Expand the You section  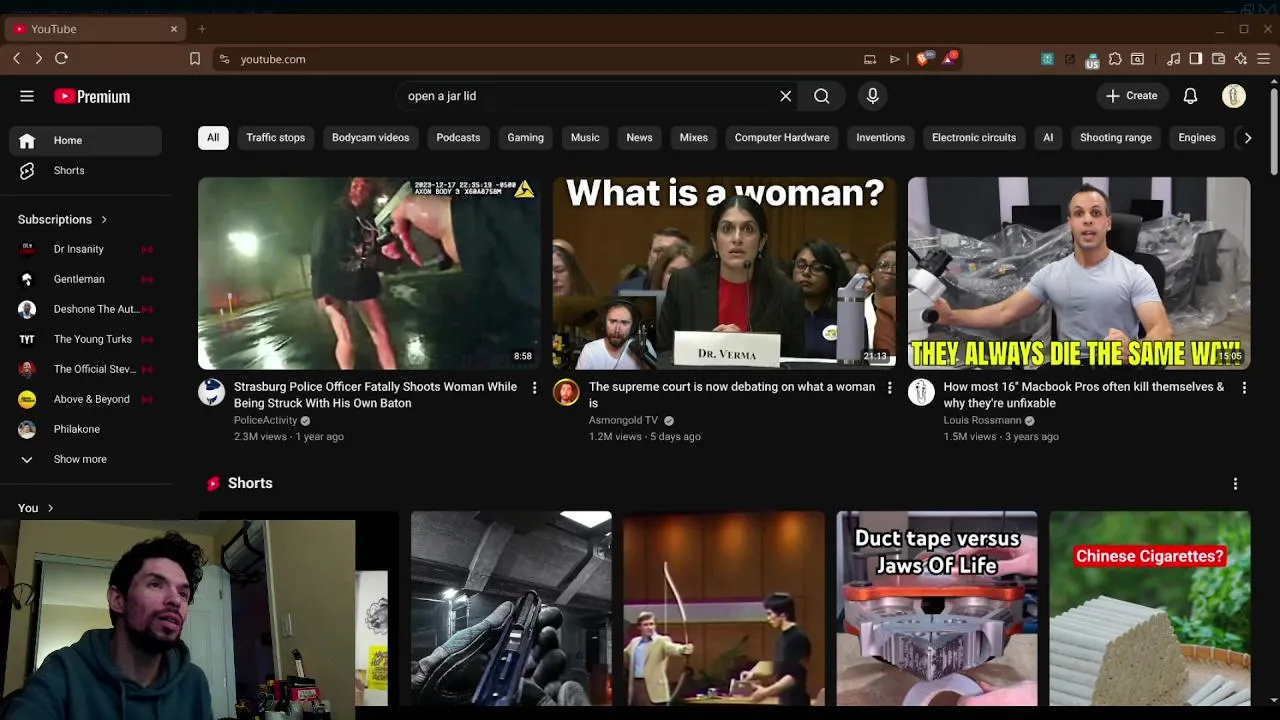(x=36, y=508)
